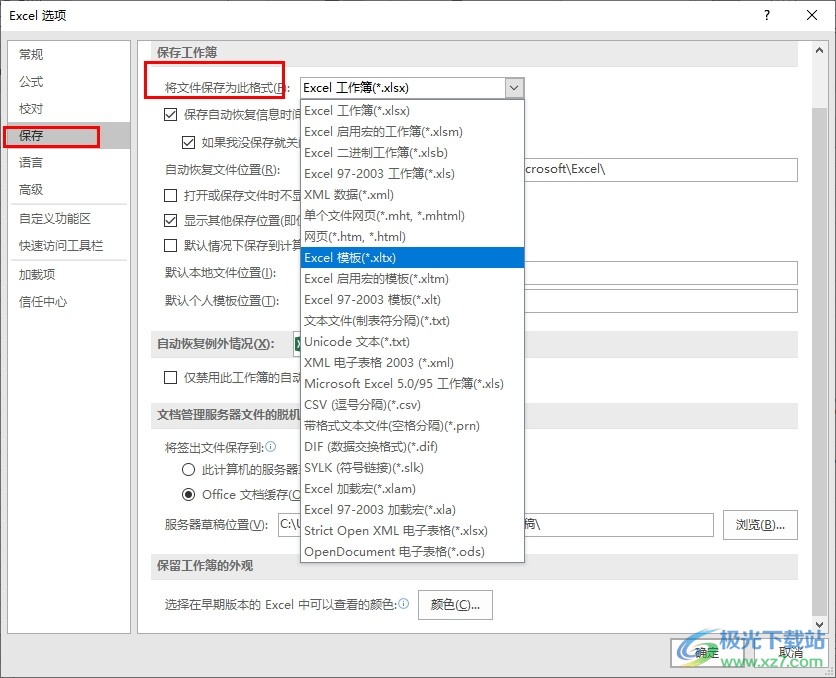Select 保存 category in sidebar

point(69,136)
